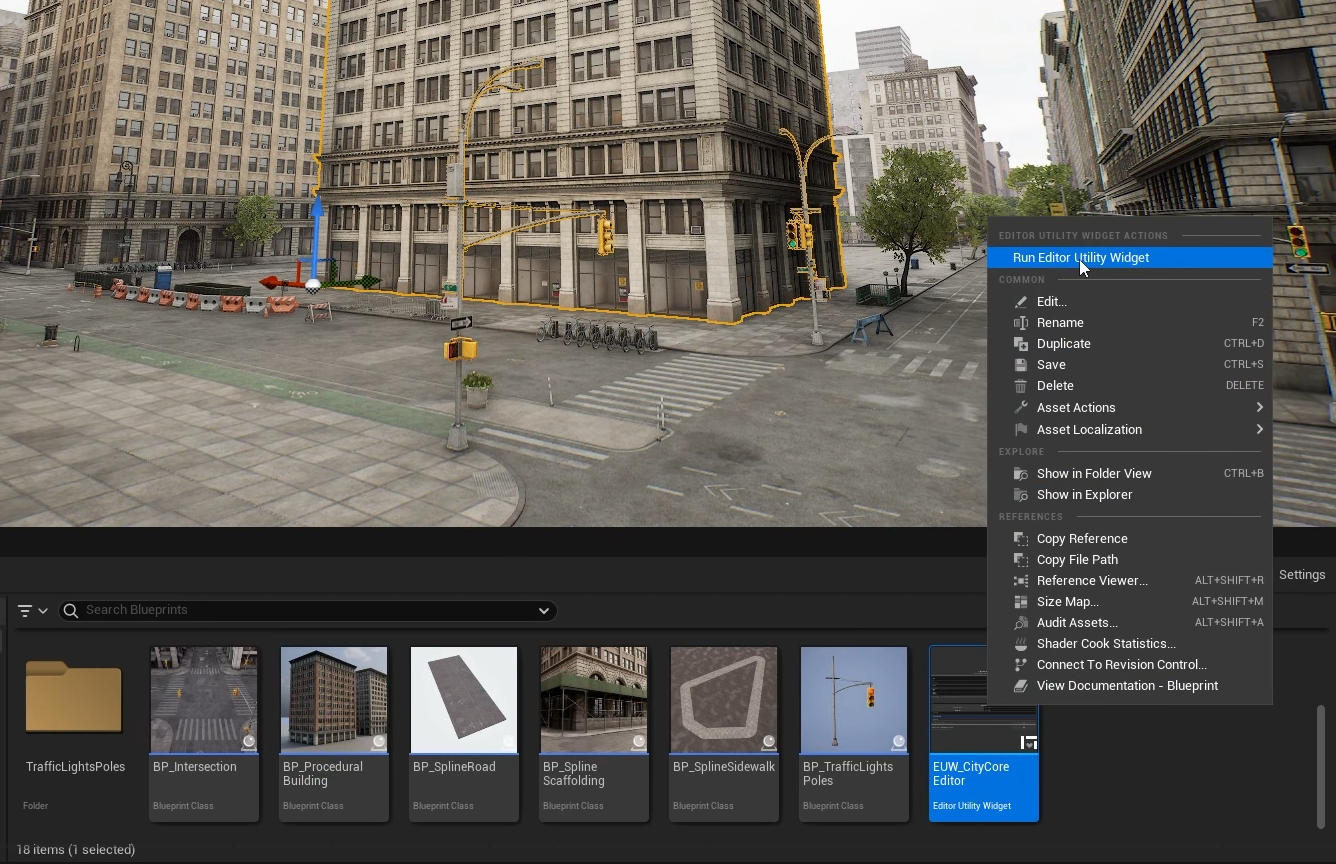
Task: Open Reference Viewer via its node icon
Action: [1020, 581]
